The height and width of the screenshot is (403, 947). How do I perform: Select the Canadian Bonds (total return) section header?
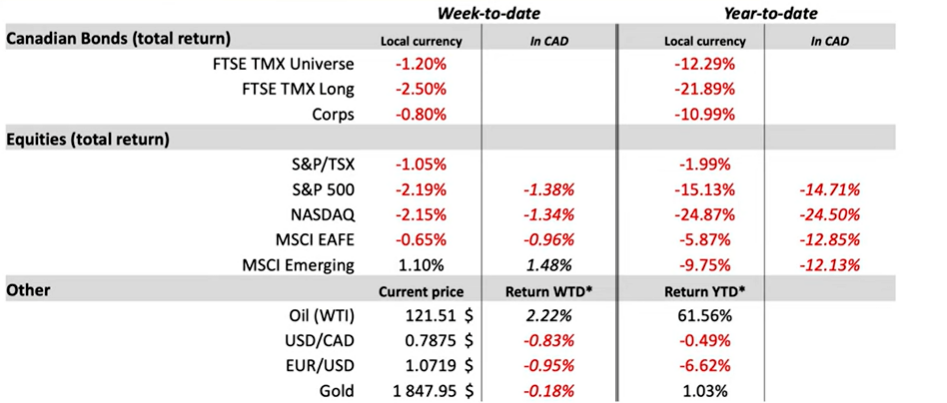pos(118,39)
